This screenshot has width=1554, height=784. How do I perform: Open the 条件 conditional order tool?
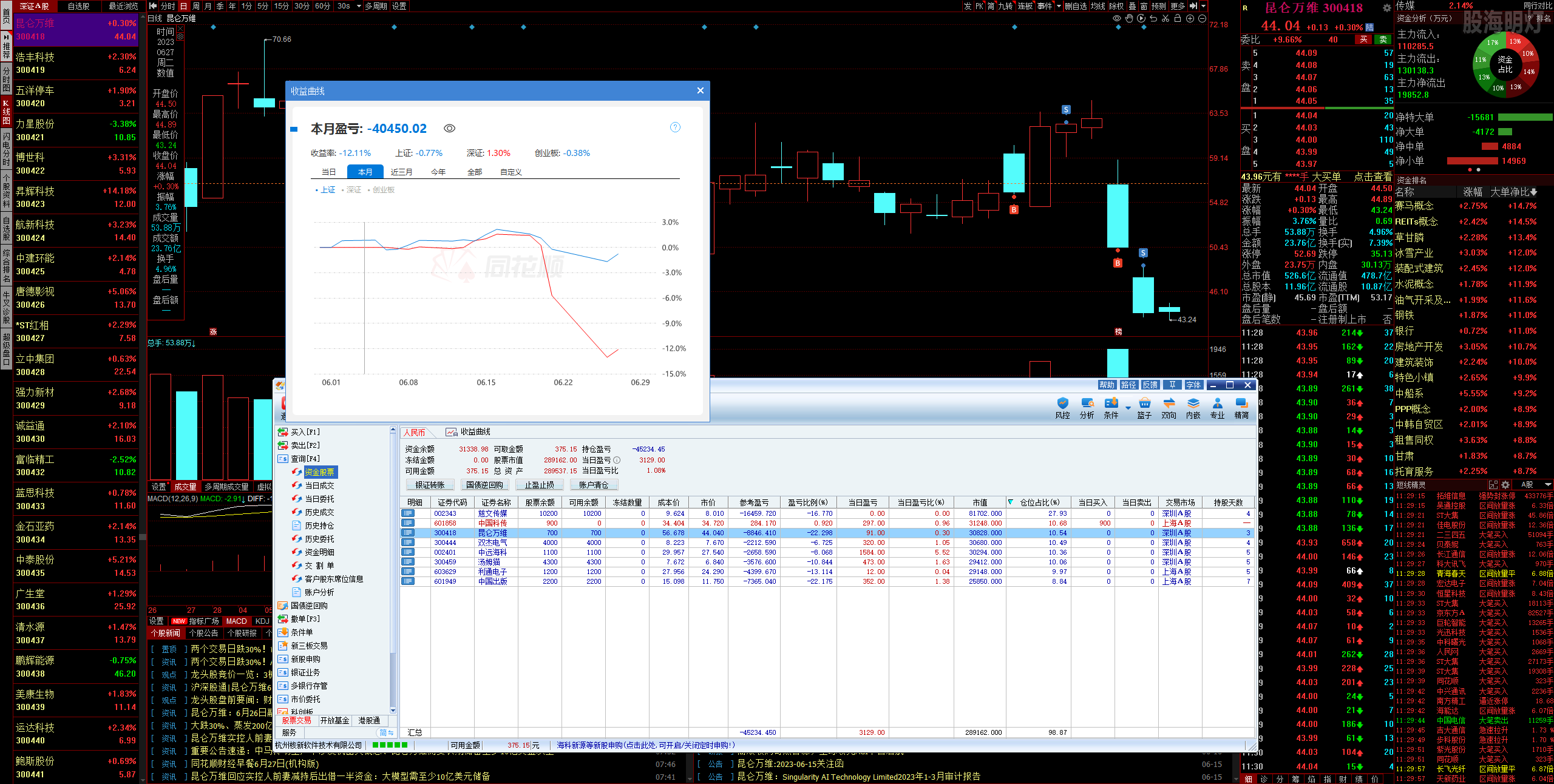1111,408
